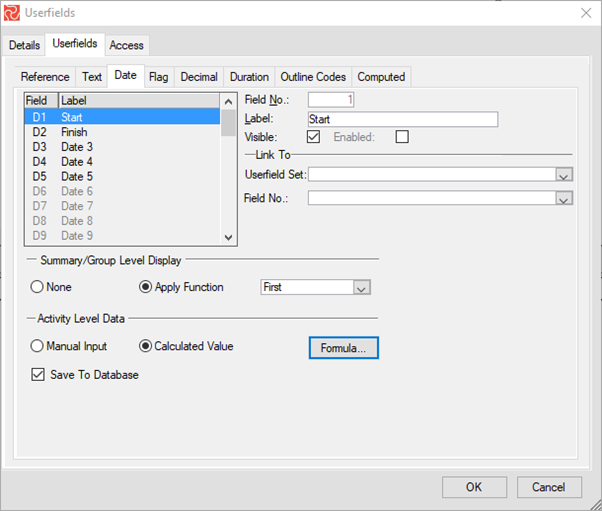Close the Userfields dialog window

pos(583,13)
